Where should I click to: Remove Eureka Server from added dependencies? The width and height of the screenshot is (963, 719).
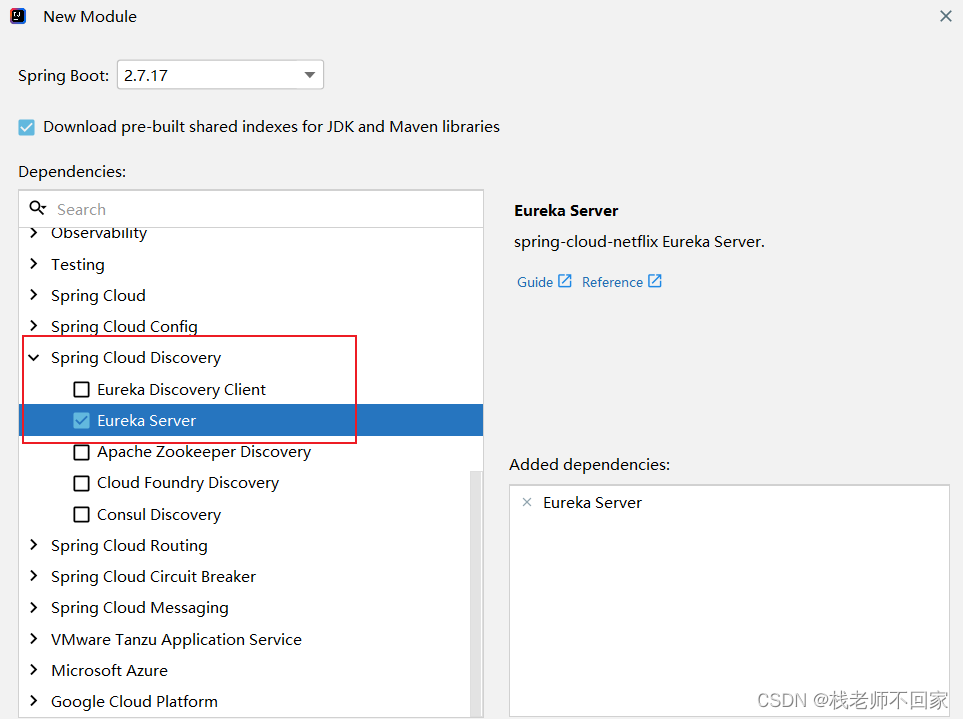coord(526,502)
